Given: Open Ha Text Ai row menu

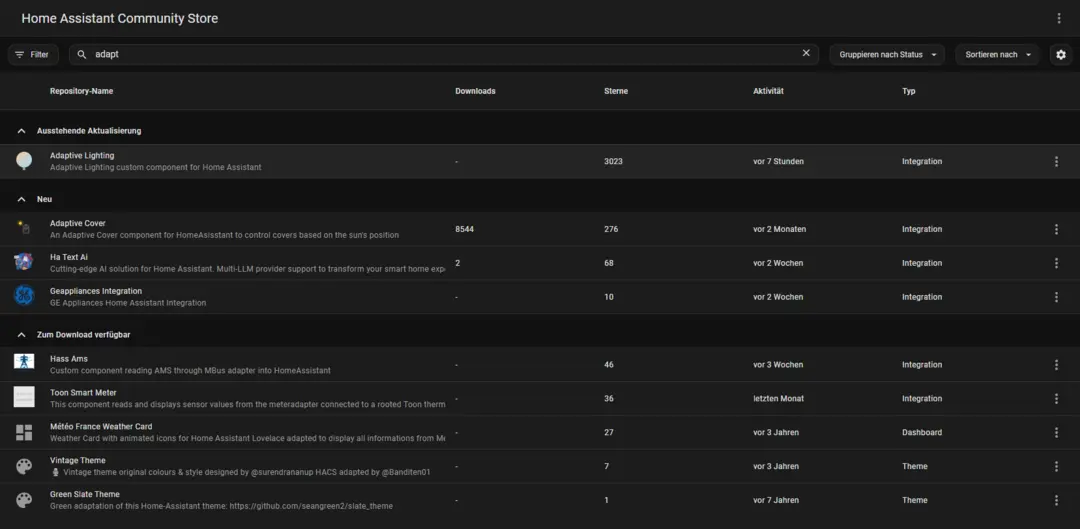Looking at the screenshot, I should (1056, 263).
